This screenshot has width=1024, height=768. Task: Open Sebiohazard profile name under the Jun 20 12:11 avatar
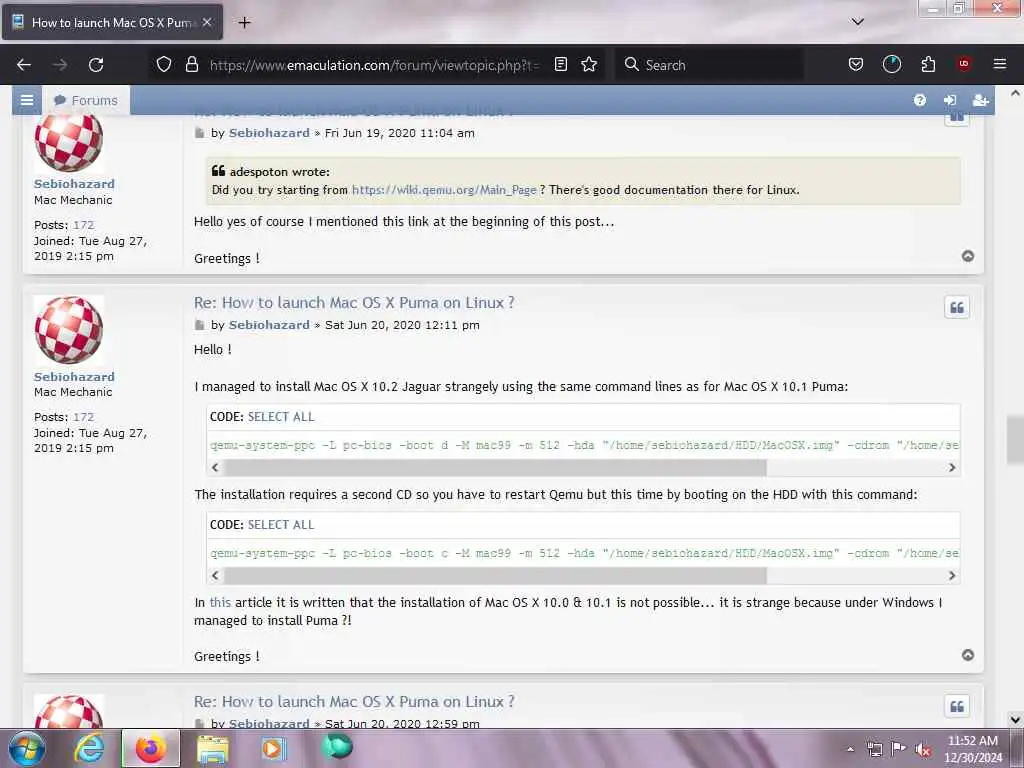coord(74,377)
